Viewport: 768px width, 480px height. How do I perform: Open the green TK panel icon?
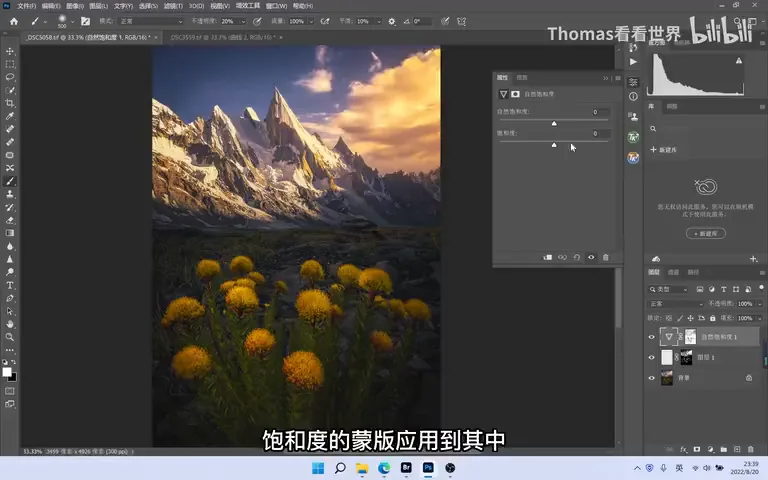(633, 137)
